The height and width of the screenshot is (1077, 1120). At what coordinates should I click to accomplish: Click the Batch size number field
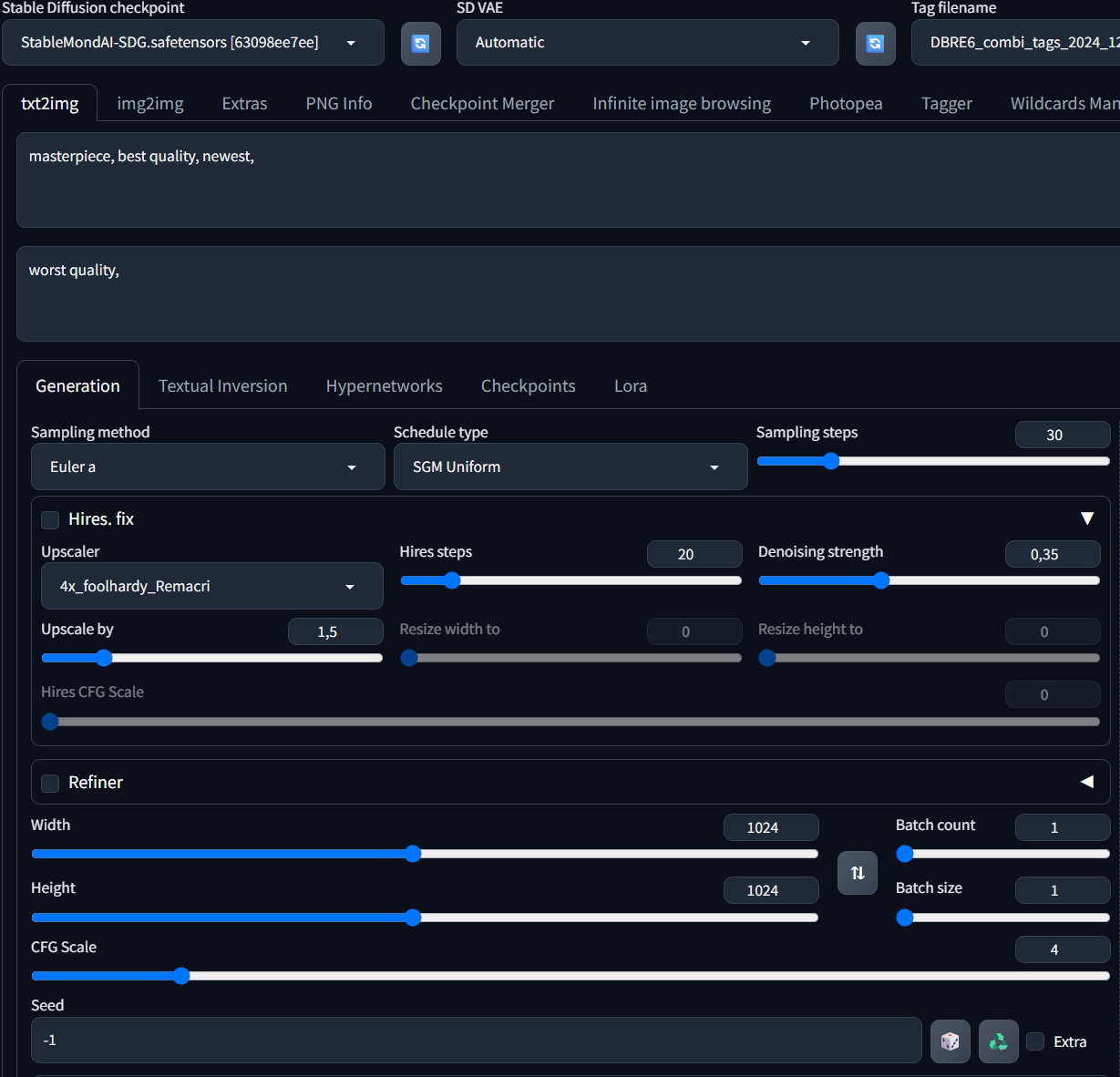click(x=1063, y=890)
